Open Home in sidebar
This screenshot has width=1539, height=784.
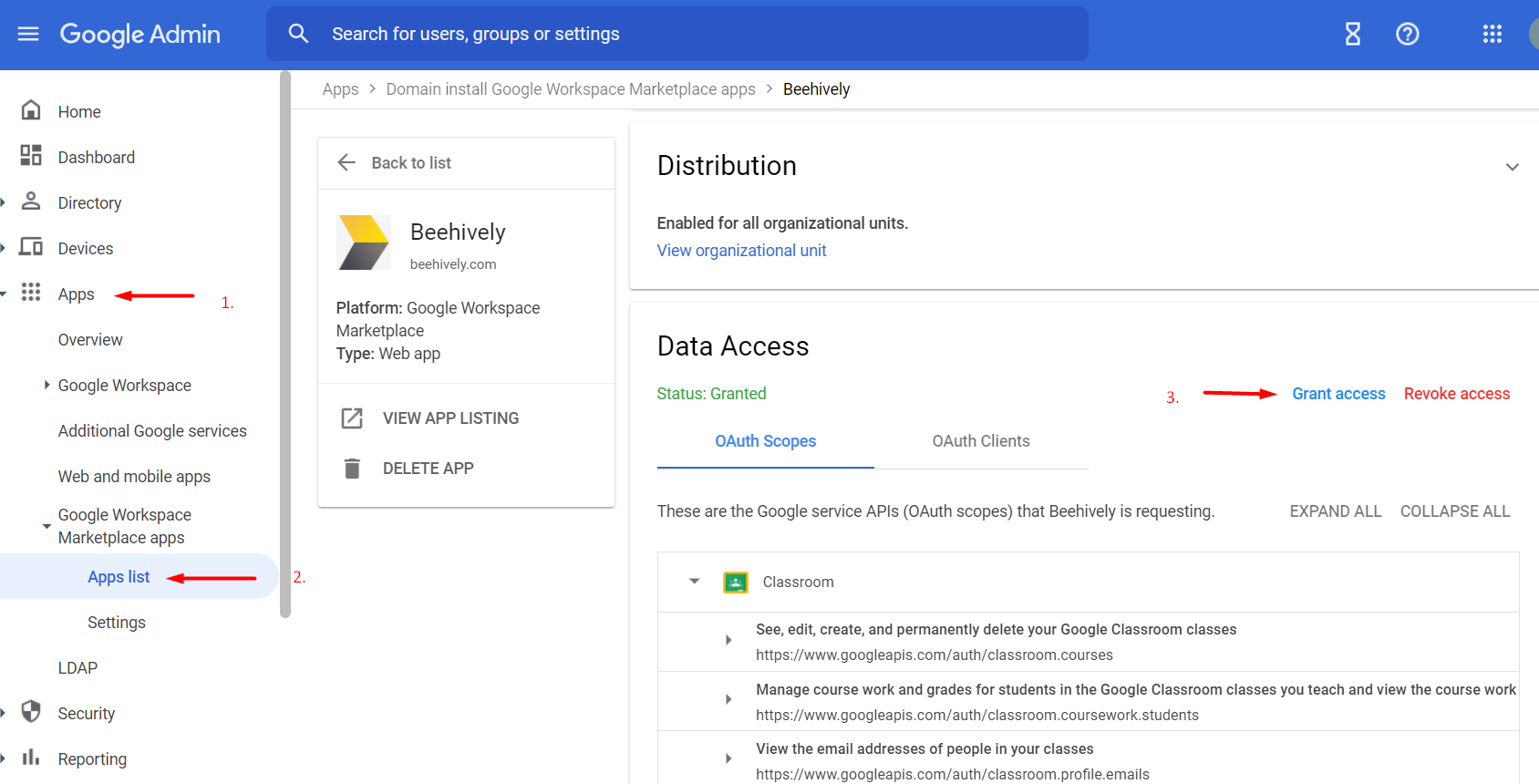point(79,112)
